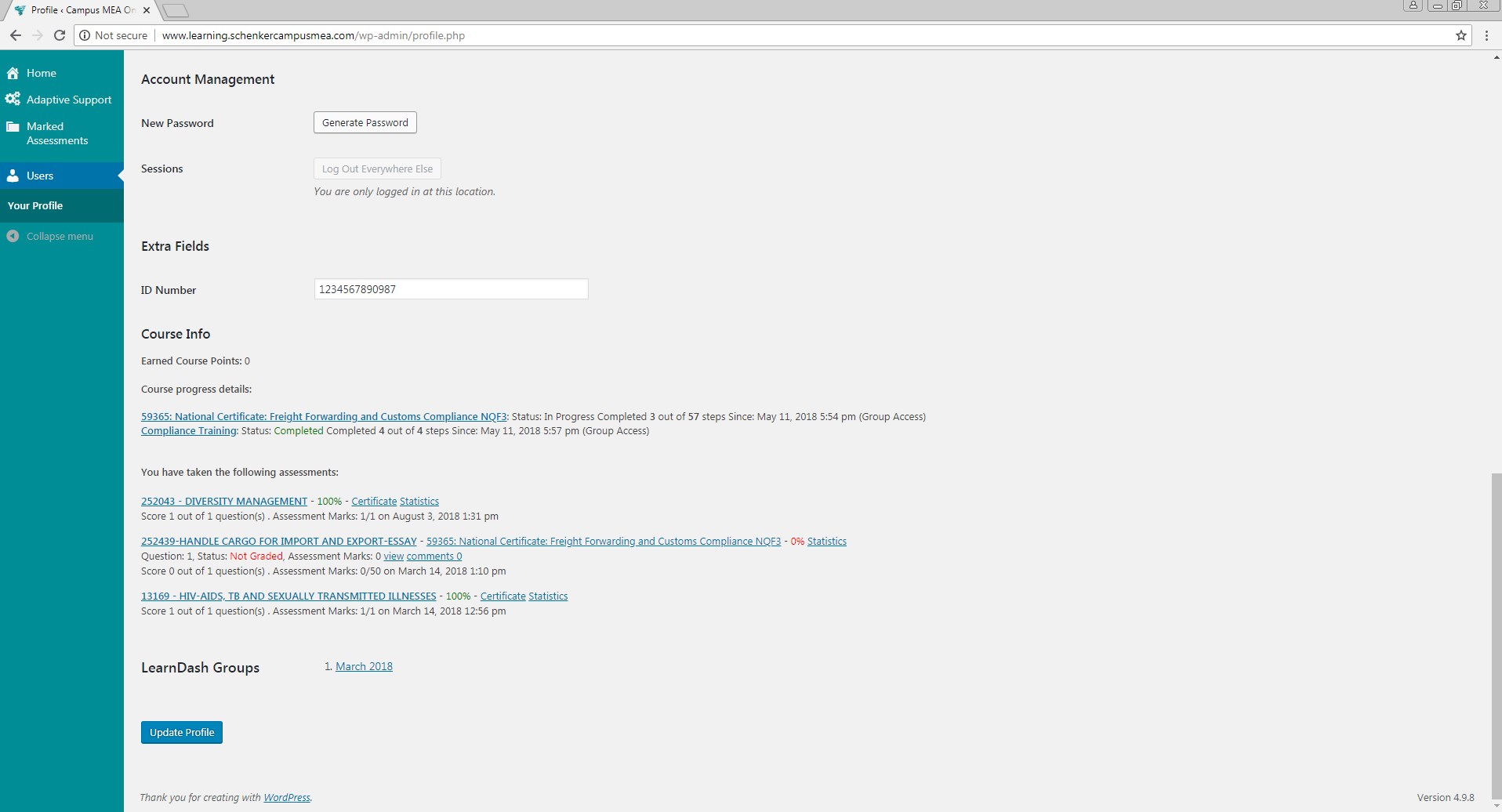Open Statistics for HIV-AIDS assessment
Viewport: 1502px width, 812px height.
pos(548,596)
